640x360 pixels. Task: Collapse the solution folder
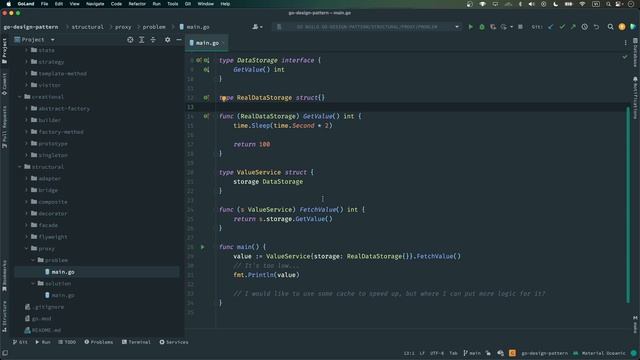[x=33, y=283]
